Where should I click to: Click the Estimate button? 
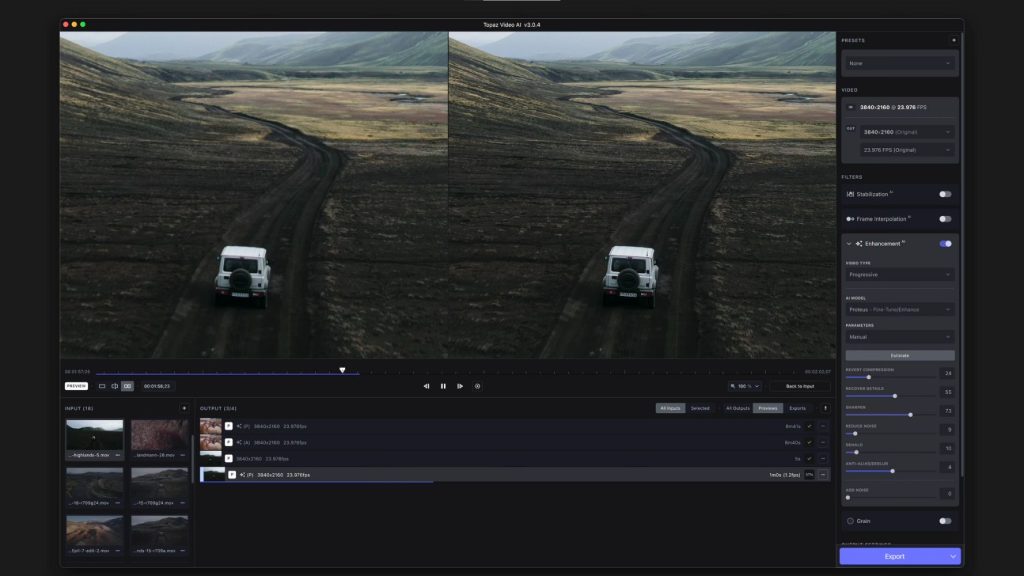coord(900,356)
